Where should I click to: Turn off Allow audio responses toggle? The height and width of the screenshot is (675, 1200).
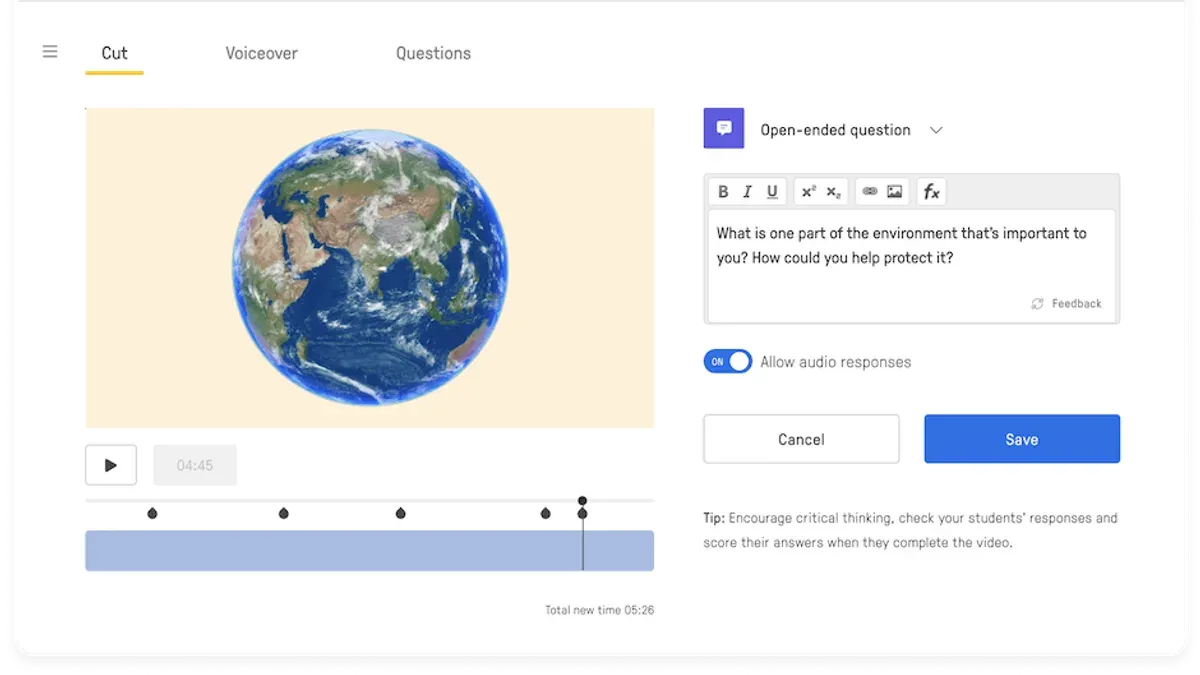point(728,362)
